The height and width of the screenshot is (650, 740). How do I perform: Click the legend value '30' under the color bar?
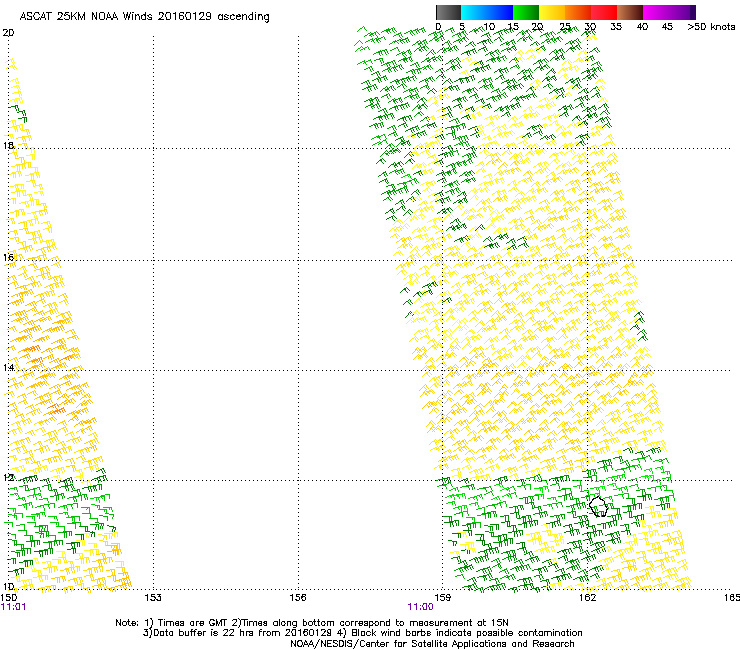click(x=590, y=27)
